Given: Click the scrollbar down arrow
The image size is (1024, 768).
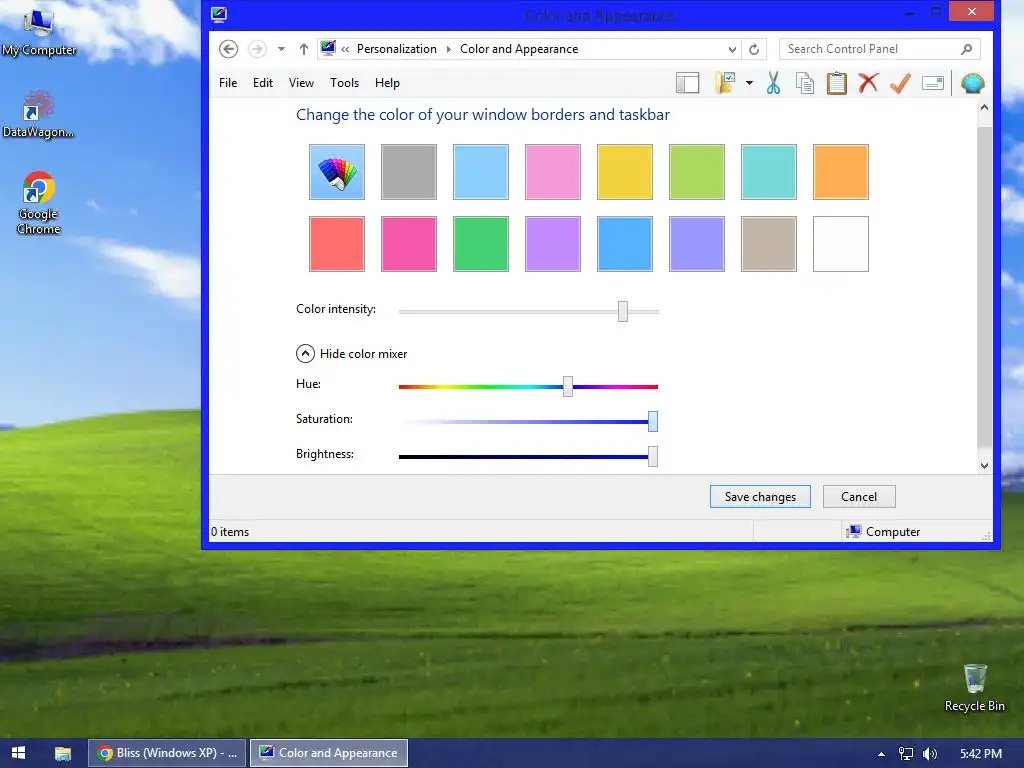Looking at the screenshot, I should (x=984, y=466).
